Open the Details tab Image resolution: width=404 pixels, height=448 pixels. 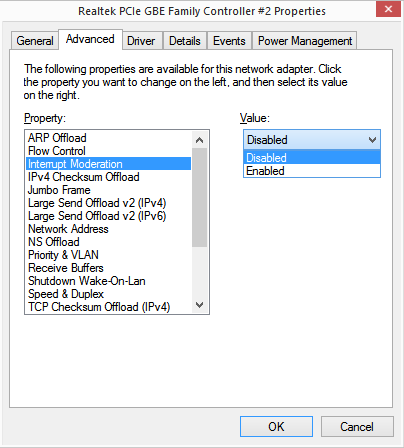(185, 41)
